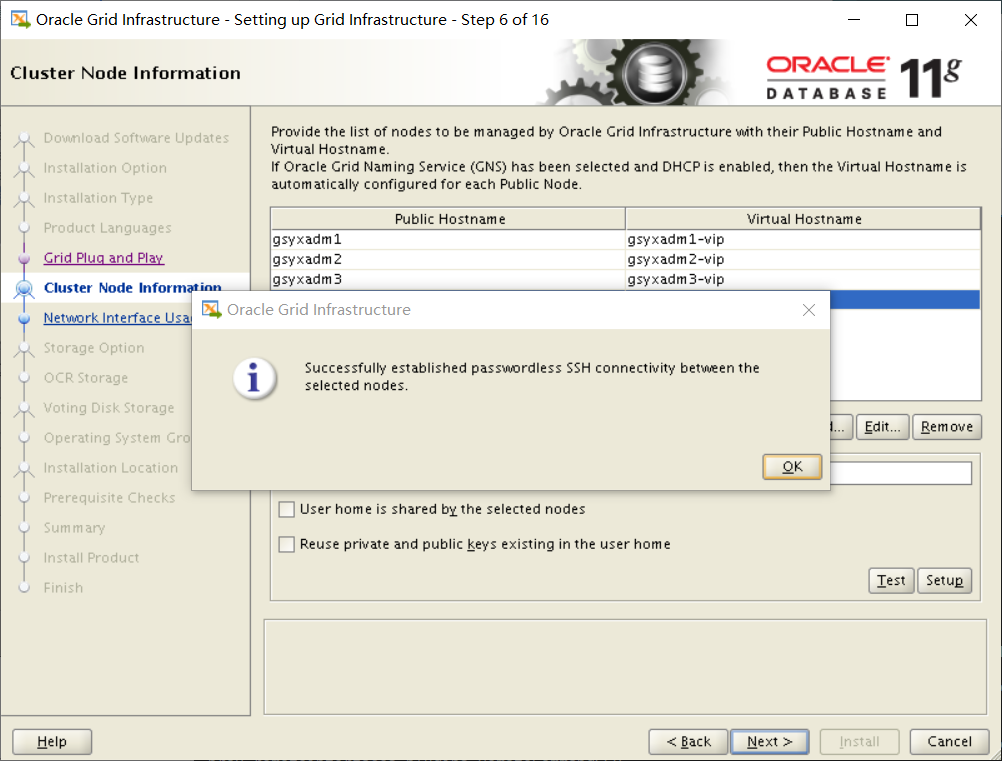The image size is (1002, 761).
Task: Tick User home is shared checkbox
Action: tap(287, 509)
